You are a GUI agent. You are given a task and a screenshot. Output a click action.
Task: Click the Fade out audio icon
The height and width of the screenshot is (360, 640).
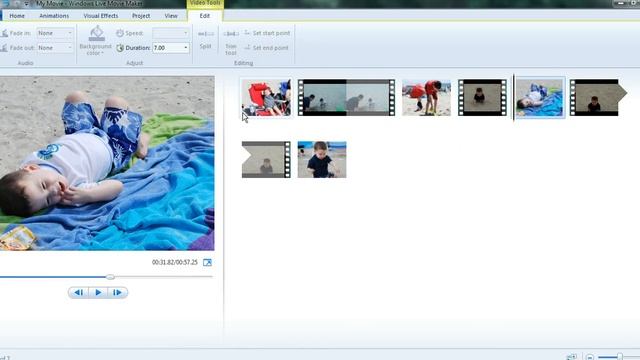pyautogui.click(x=4, y=48)
